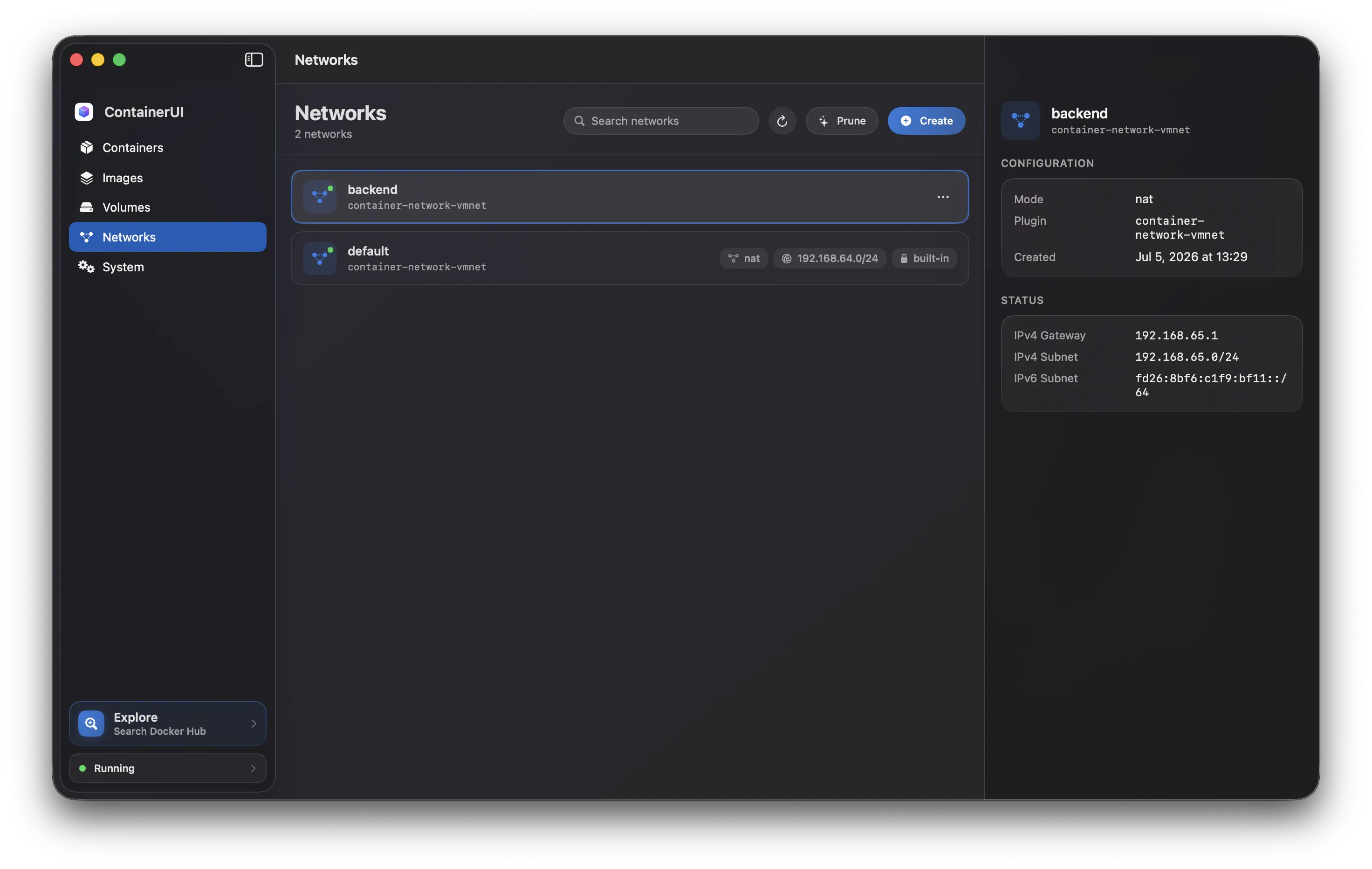
Task: Click the default row network icon
Action: (320, 258)
